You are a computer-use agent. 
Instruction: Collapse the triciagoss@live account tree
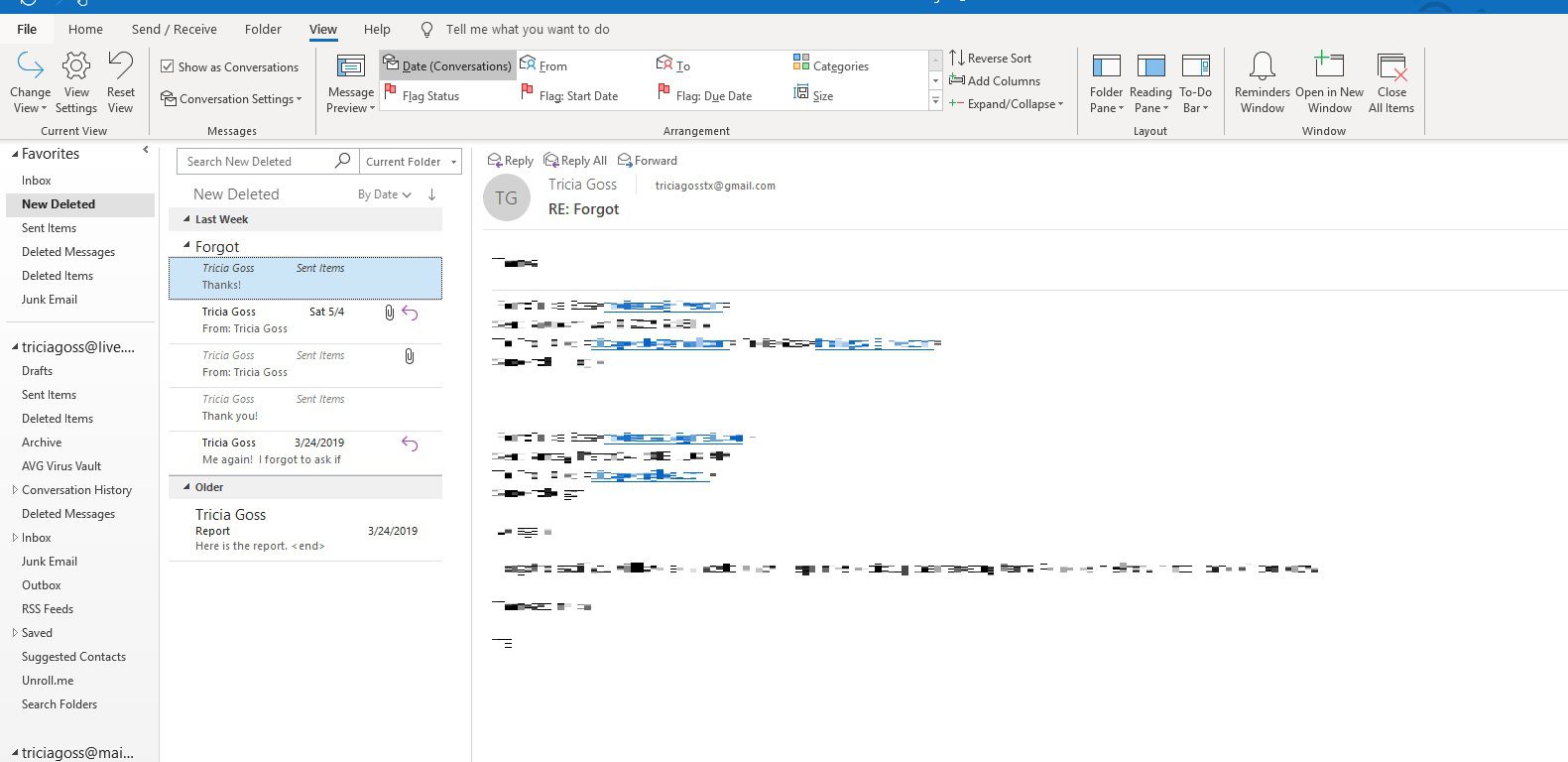click(x=15, y=347)
